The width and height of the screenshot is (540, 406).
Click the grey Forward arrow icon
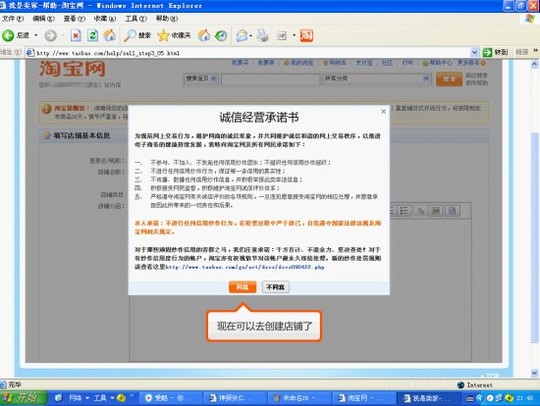click(51, 35)
